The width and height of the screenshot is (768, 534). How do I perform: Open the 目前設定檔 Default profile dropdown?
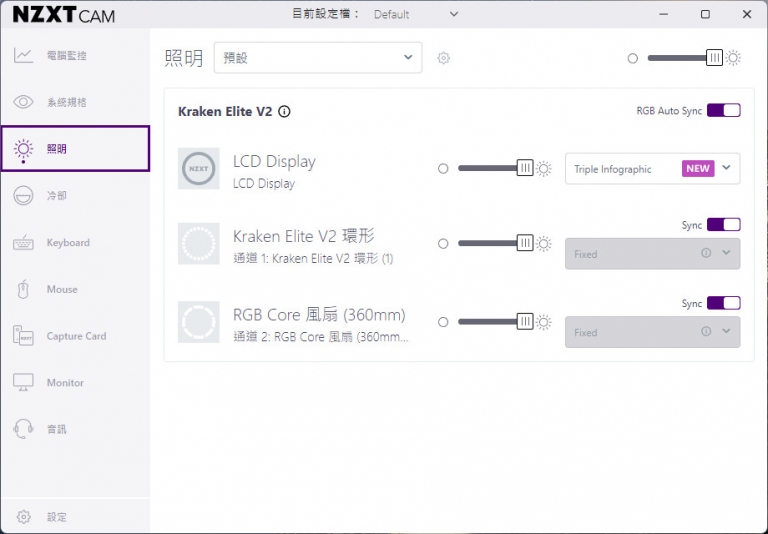(416, 14)
